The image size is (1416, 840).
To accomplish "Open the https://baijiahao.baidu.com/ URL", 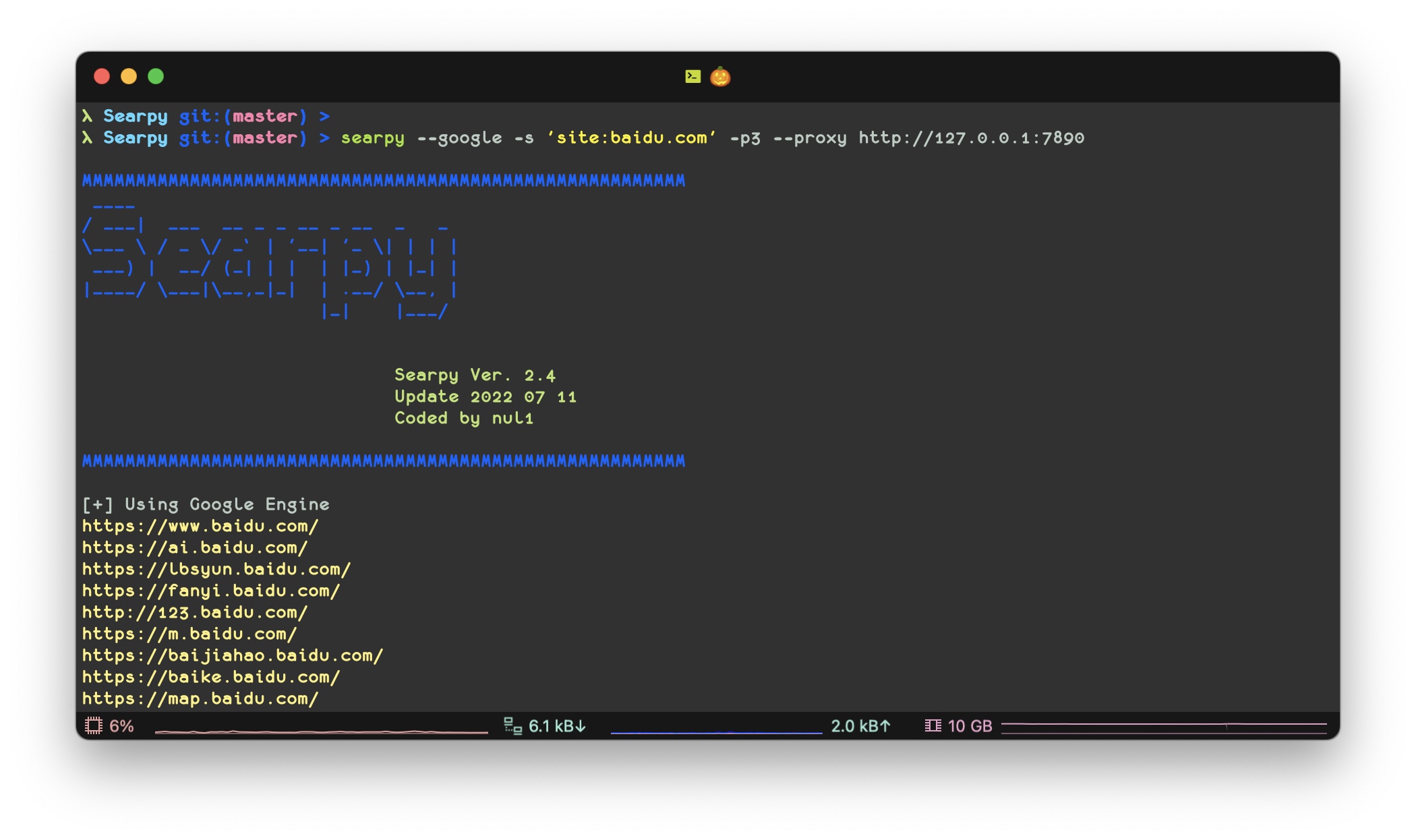I will coord(233,655).
